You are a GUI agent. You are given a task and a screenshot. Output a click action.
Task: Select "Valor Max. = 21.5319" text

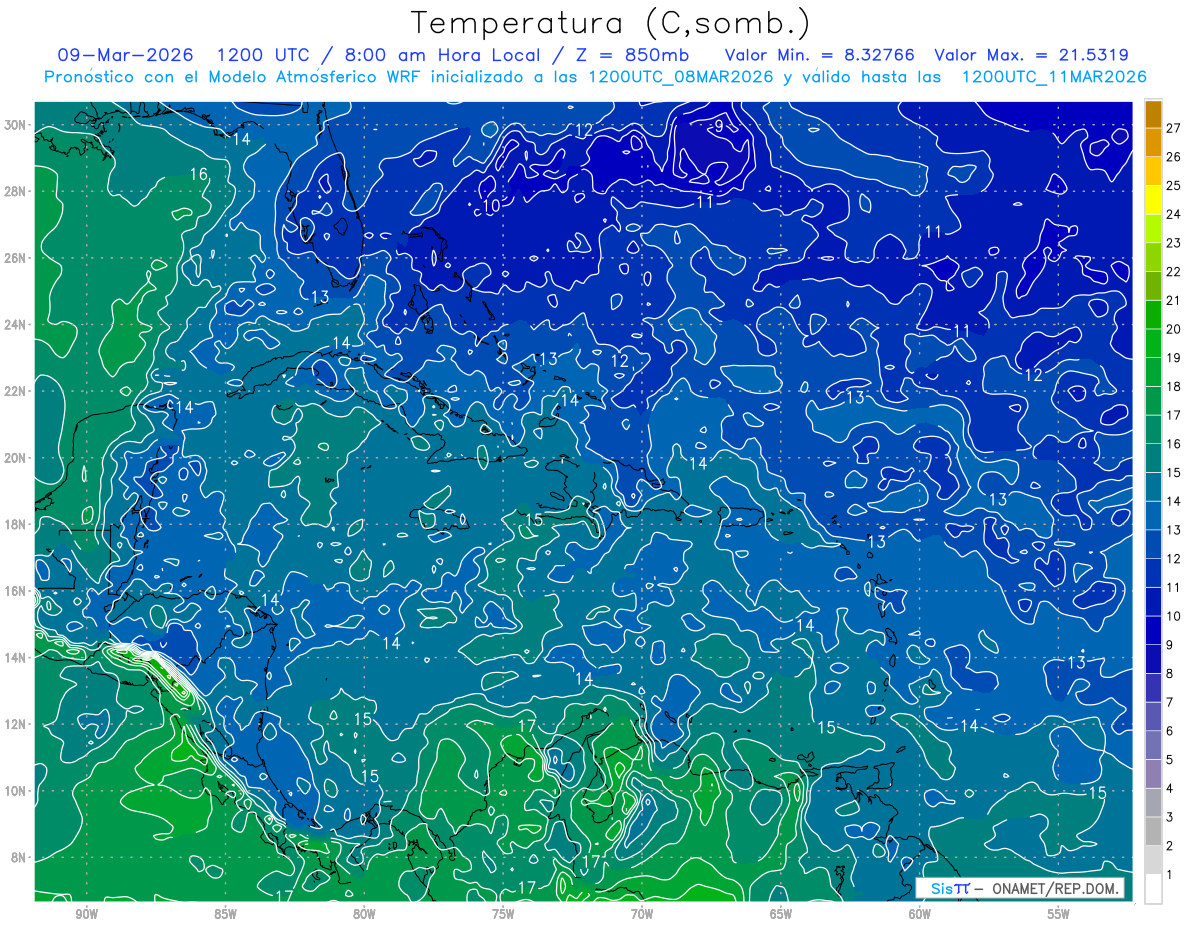1032,55
